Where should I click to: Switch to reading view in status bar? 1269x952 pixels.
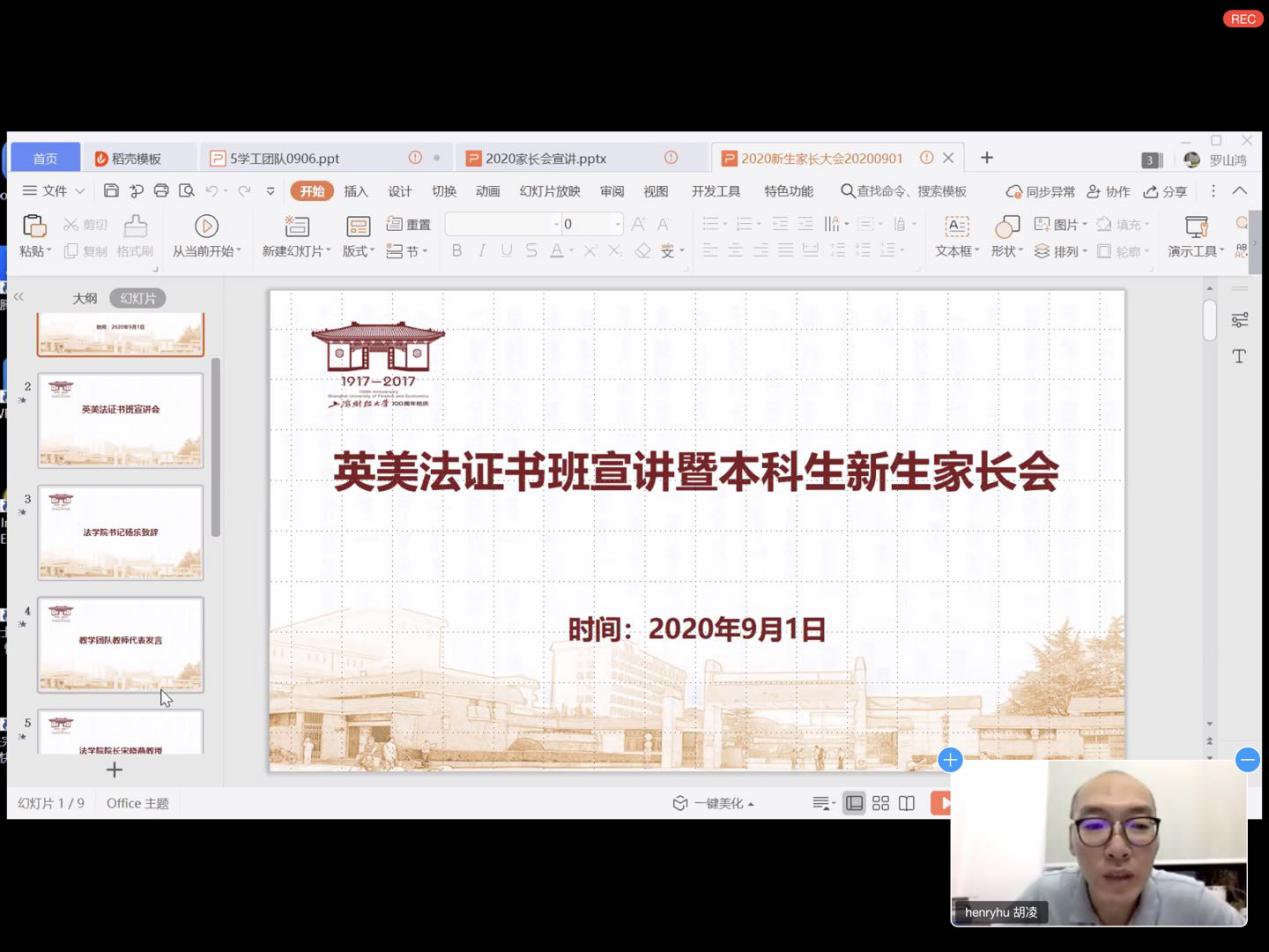[907, 803]
